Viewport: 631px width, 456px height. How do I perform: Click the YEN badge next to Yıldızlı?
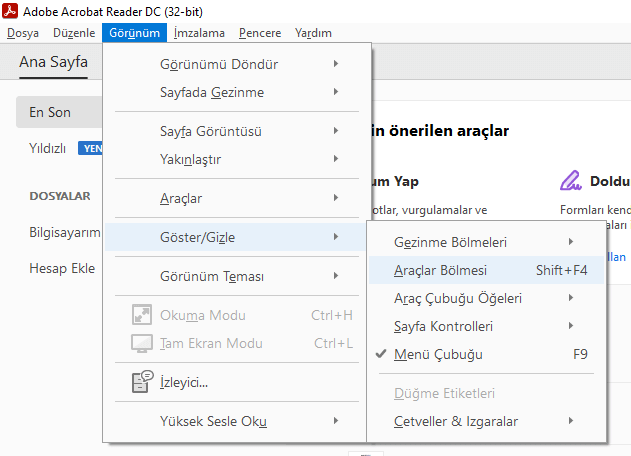click(90, 148)
